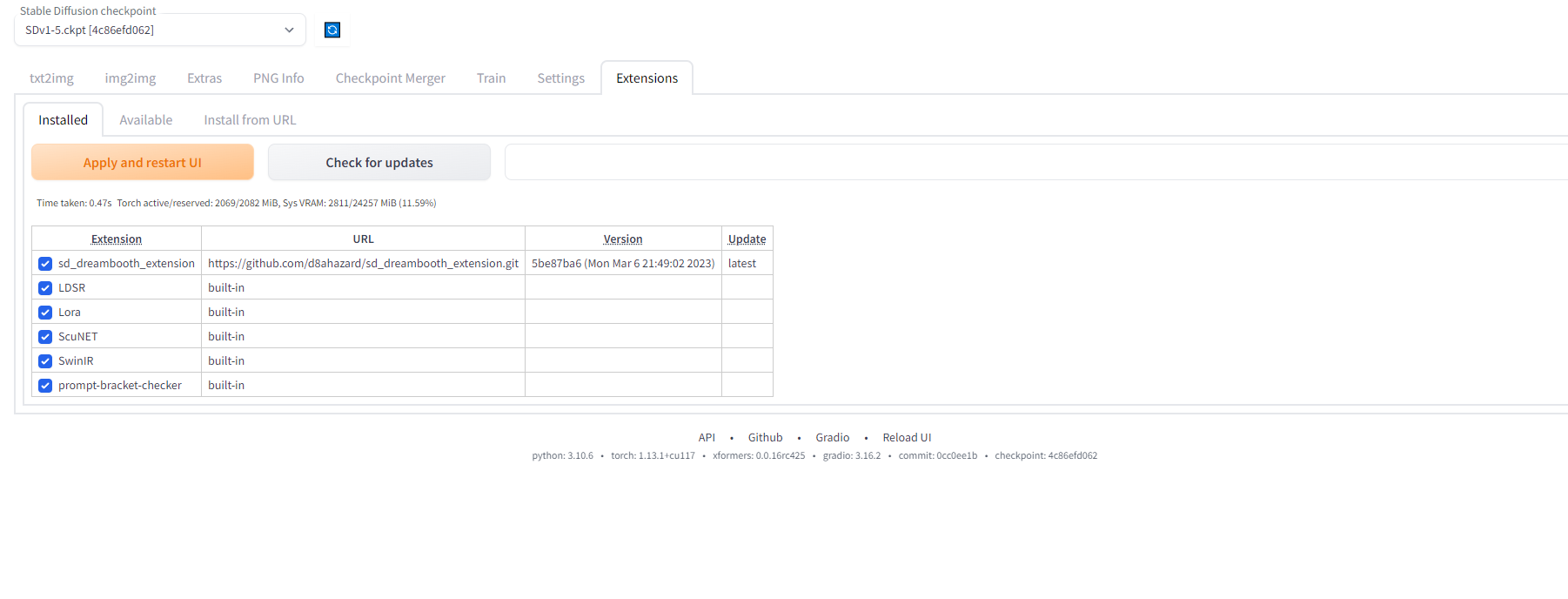Viewport: 1568px width, 599px height.
Task: Click the Reload UI footer link
Action: (907, 438)
